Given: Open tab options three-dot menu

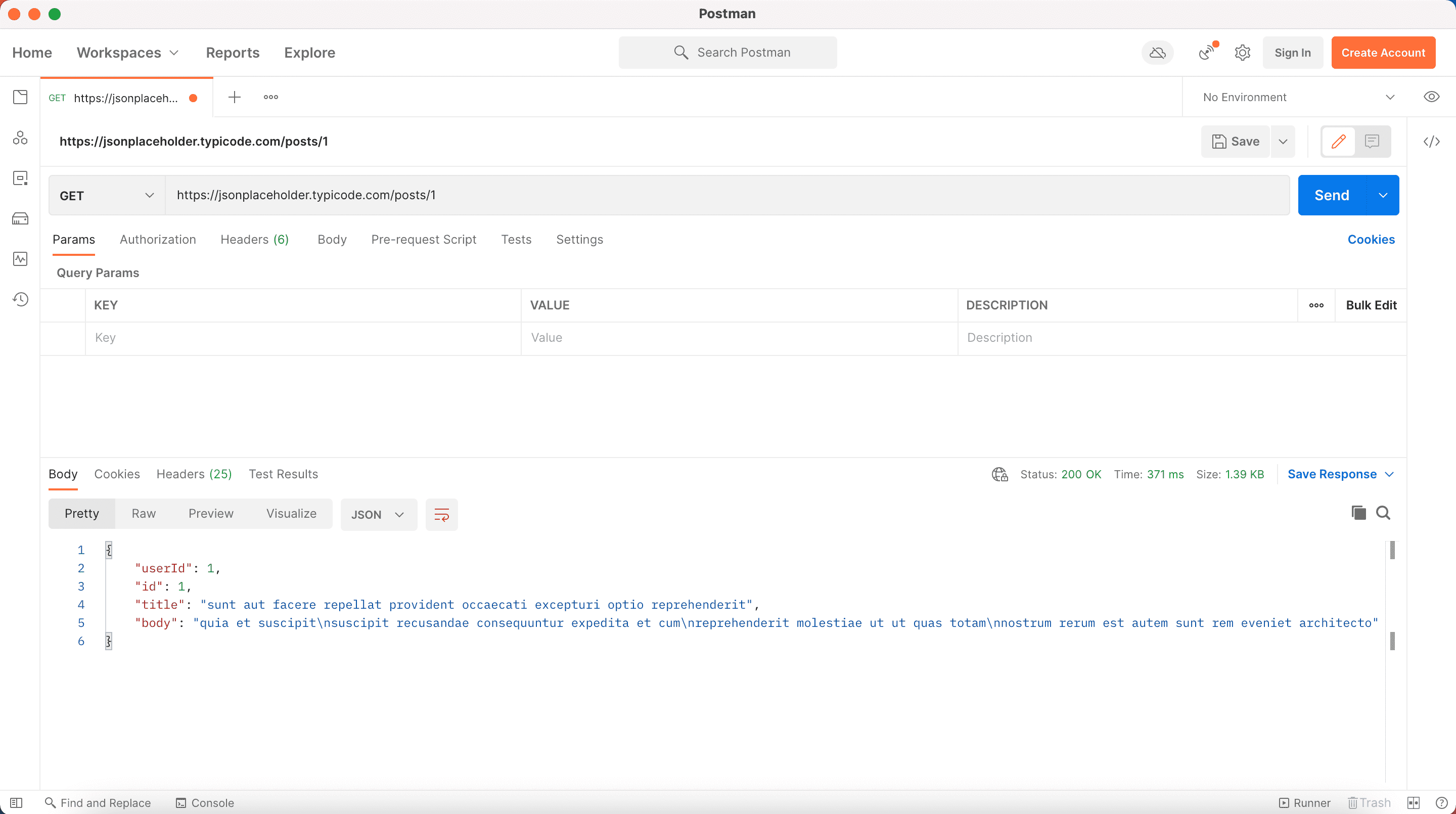Looking at the screenshot, I should (x=271, y=97).
